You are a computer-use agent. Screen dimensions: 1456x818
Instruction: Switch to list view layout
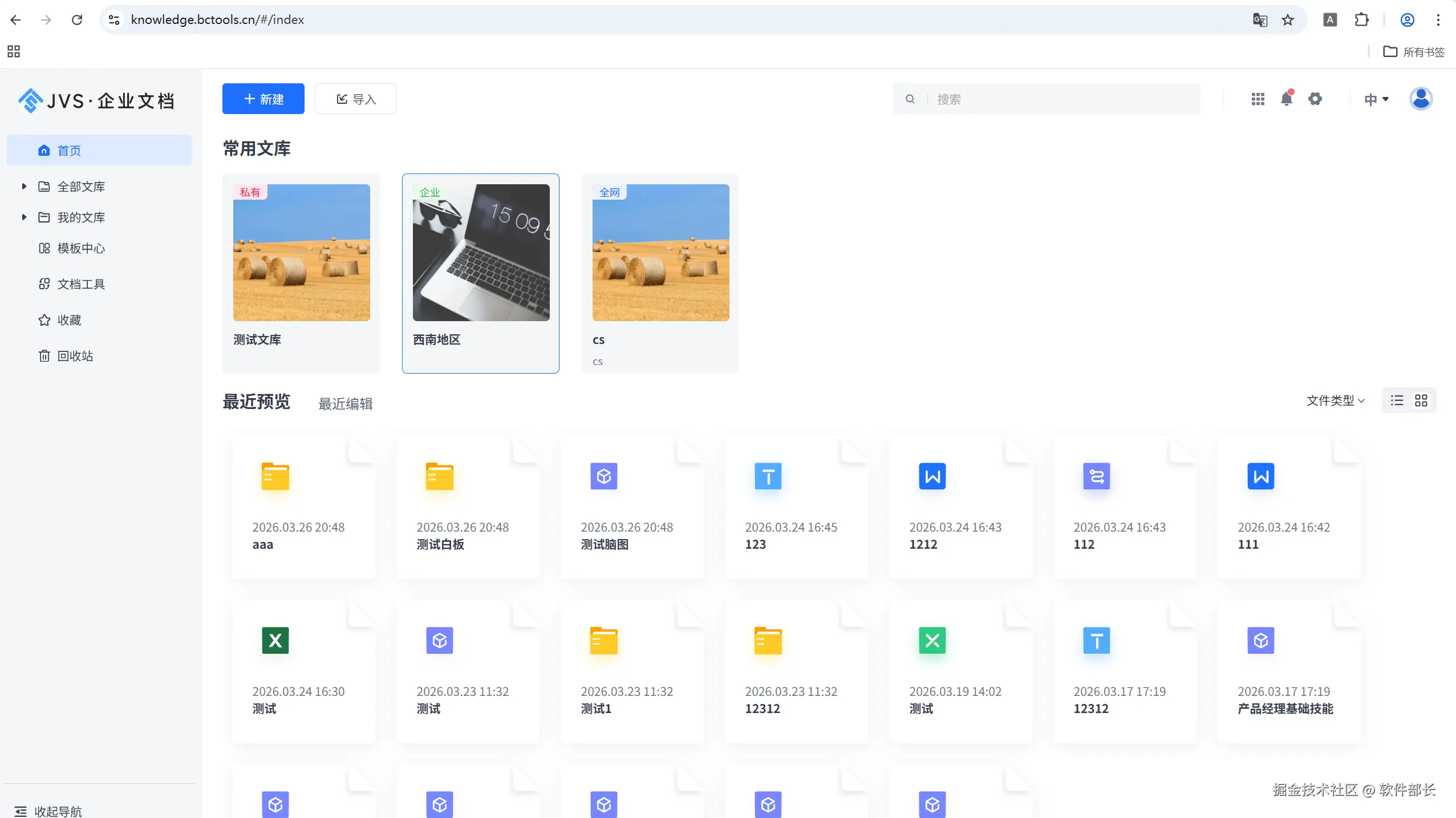click(x=1397, y=400)
